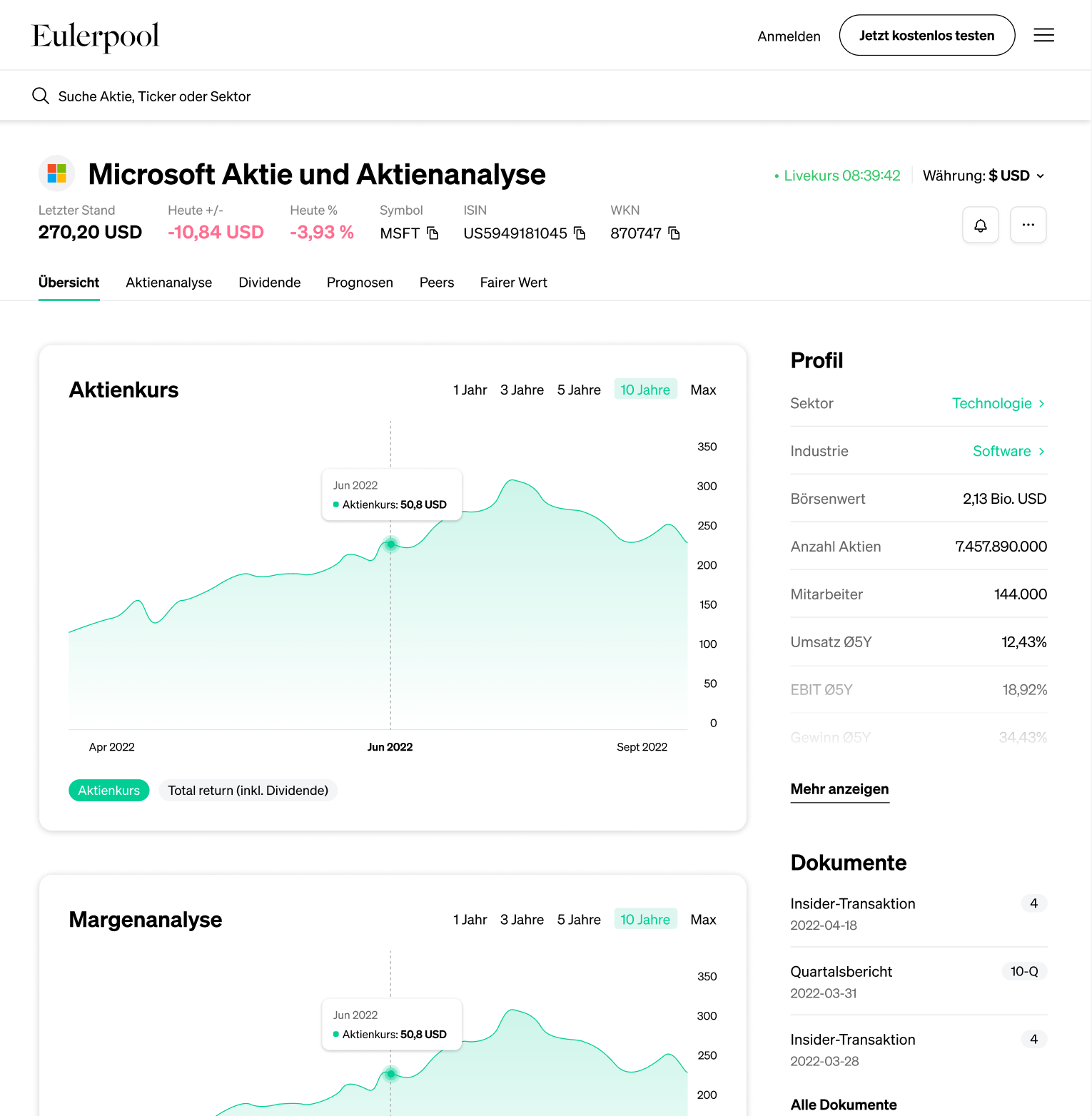Toggle Total return (inkl. Dividende) pill
Viewport: 1092px width, 1116px height.
click(248, 790)
